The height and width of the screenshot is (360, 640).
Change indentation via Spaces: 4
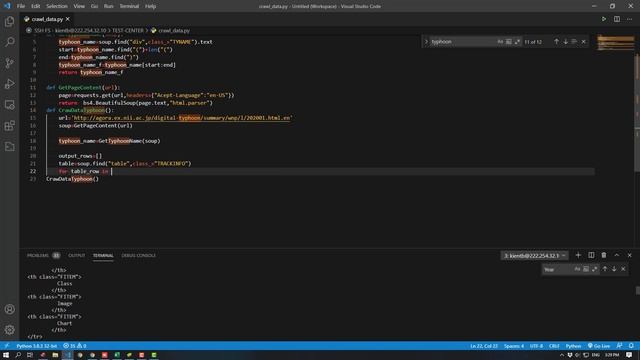click(513, 346)
